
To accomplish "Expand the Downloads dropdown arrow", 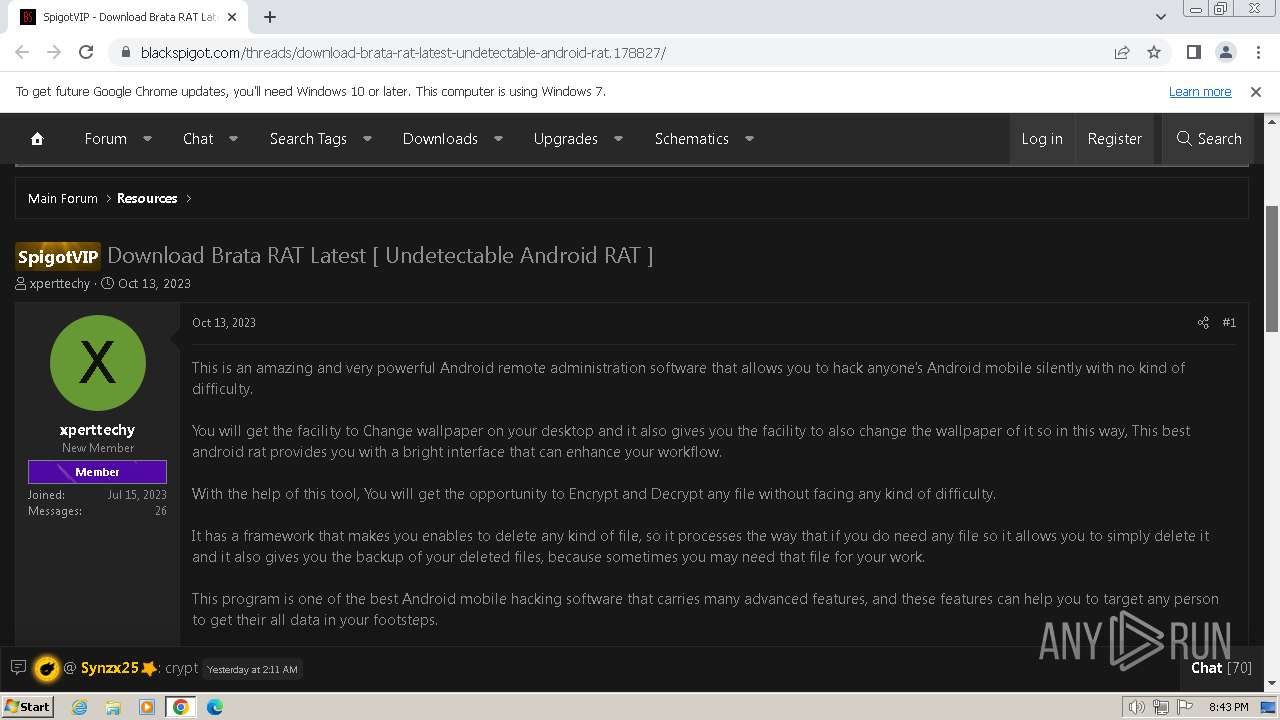I will click(498, 139).
